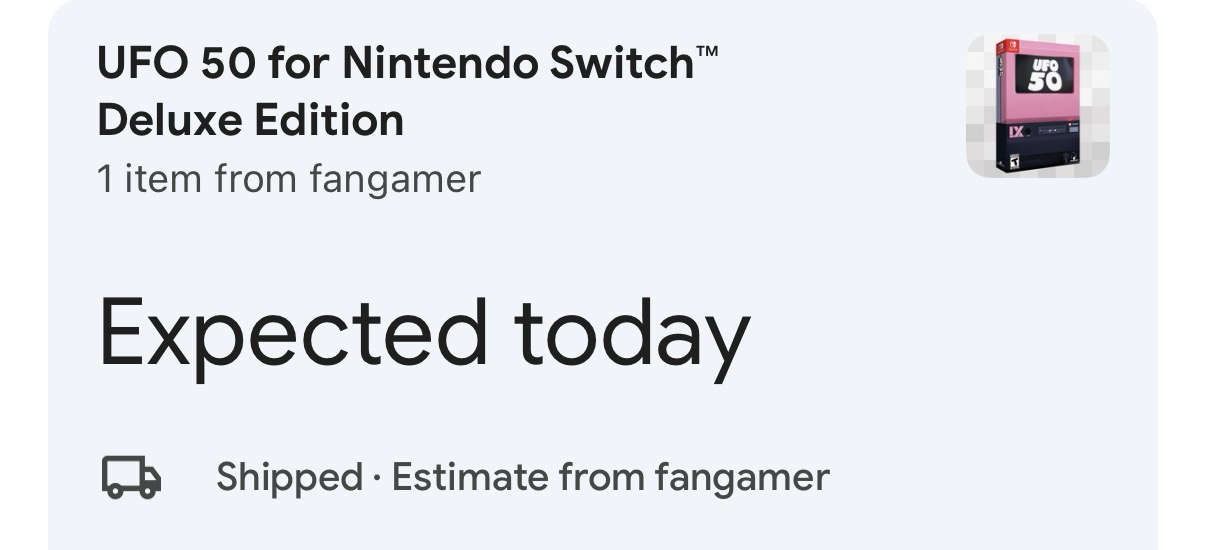Click the UFO 50 logo on the box art
The image size is (1206, 550).
(x=1044, y=75)
